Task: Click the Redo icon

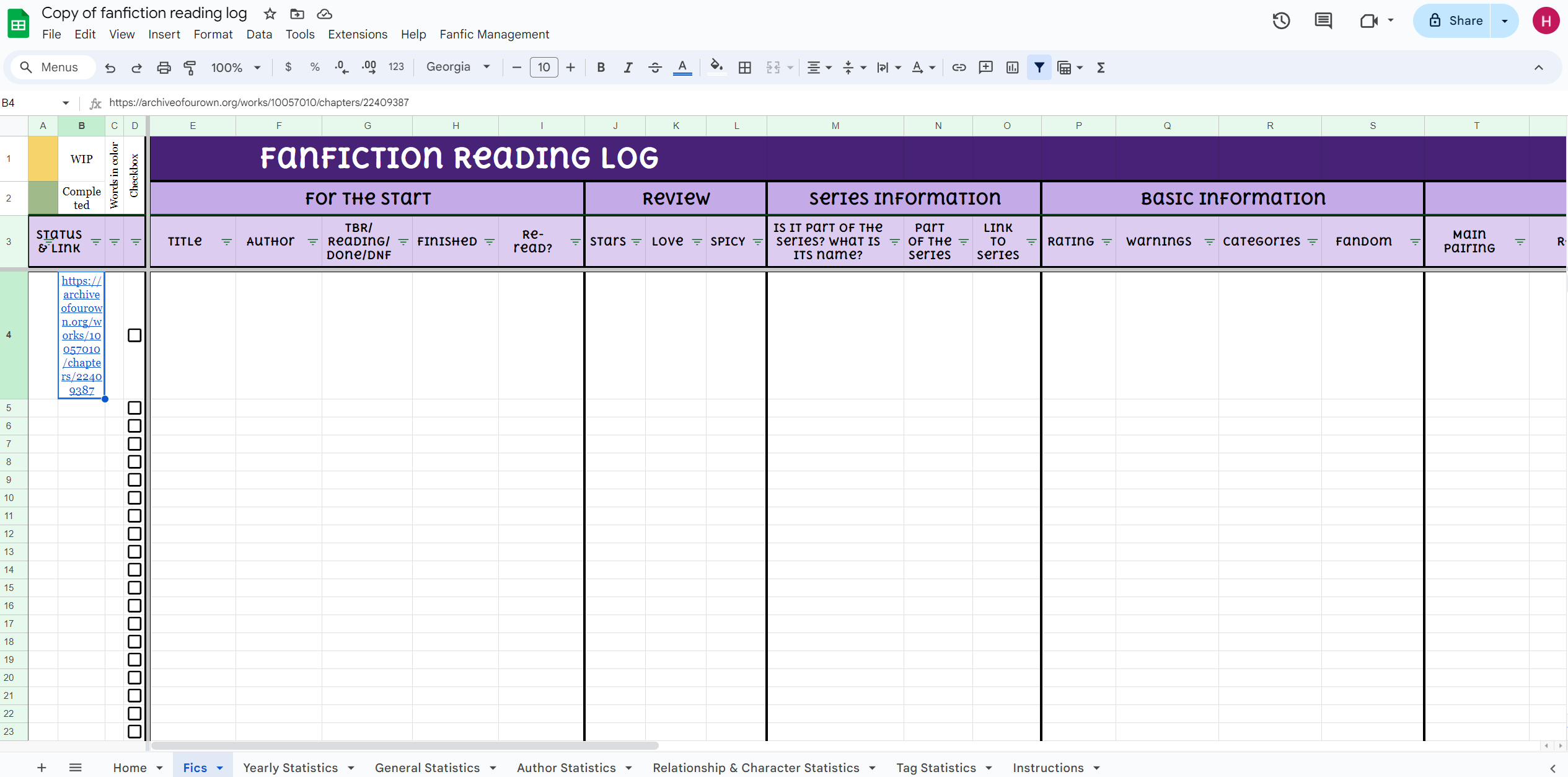Action: click(x=137, y=68)
